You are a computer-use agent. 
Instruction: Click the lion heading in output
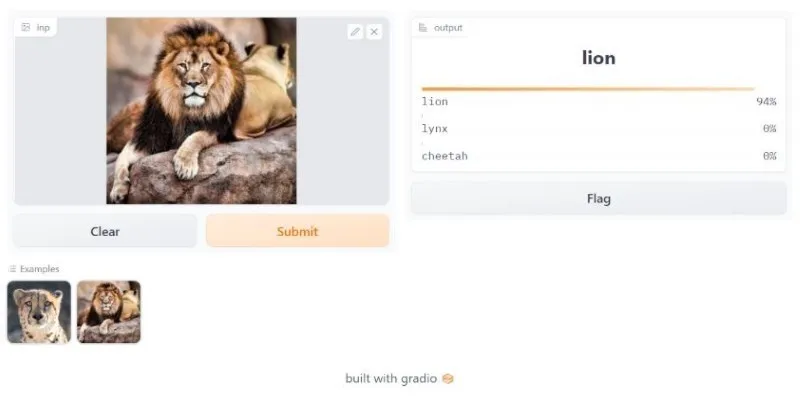point(598,58)
